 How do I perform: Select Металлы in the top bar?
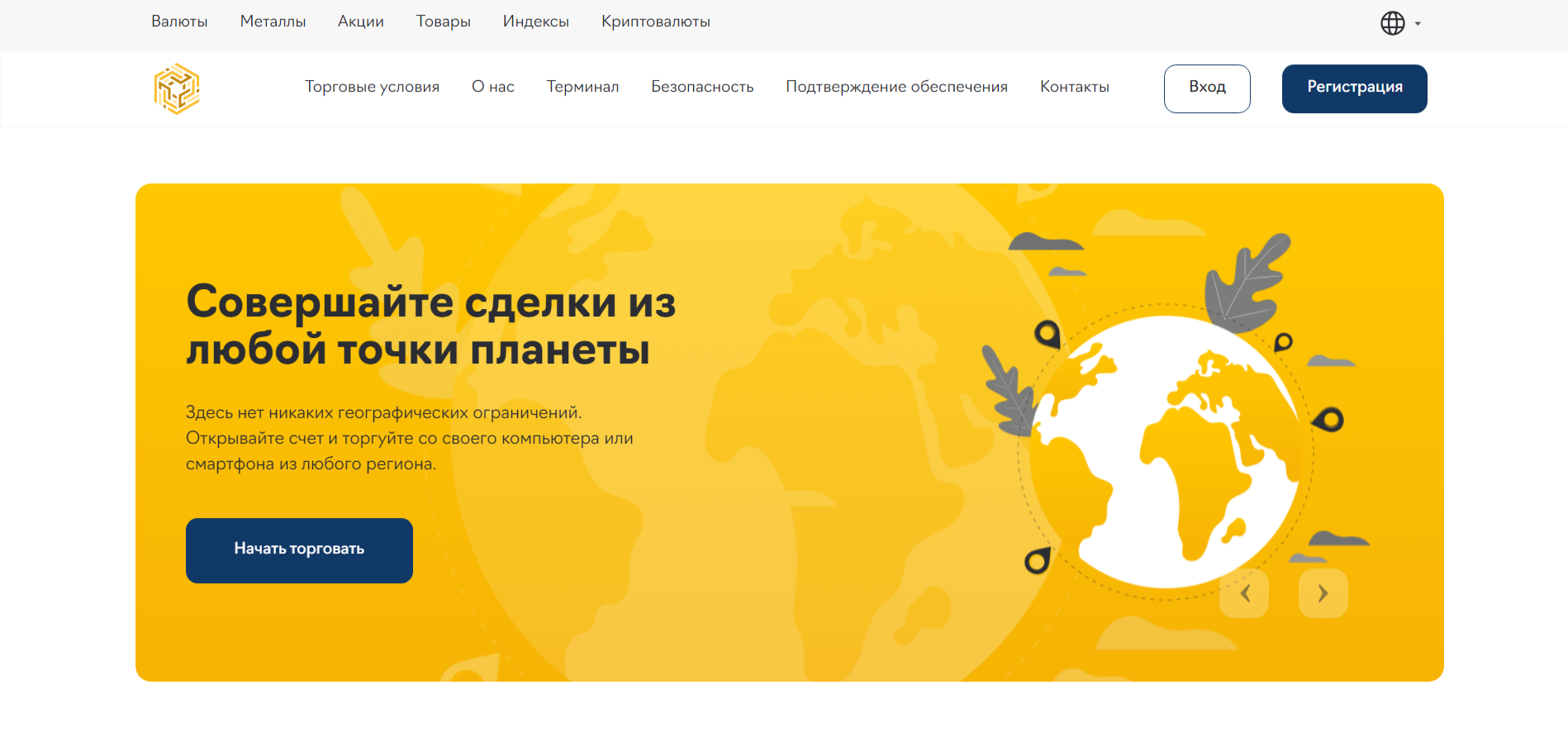coord(273,21)
